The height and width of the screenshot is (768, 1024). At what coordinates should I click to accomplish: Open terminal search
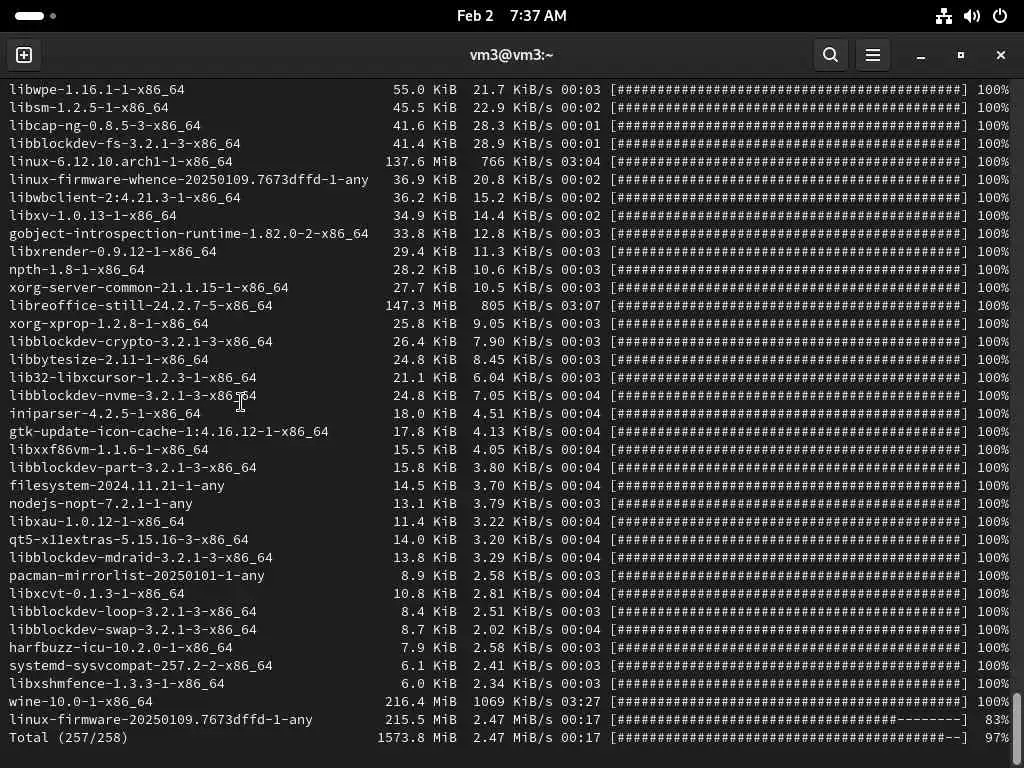pyautogui.click(x=830, y=55)
